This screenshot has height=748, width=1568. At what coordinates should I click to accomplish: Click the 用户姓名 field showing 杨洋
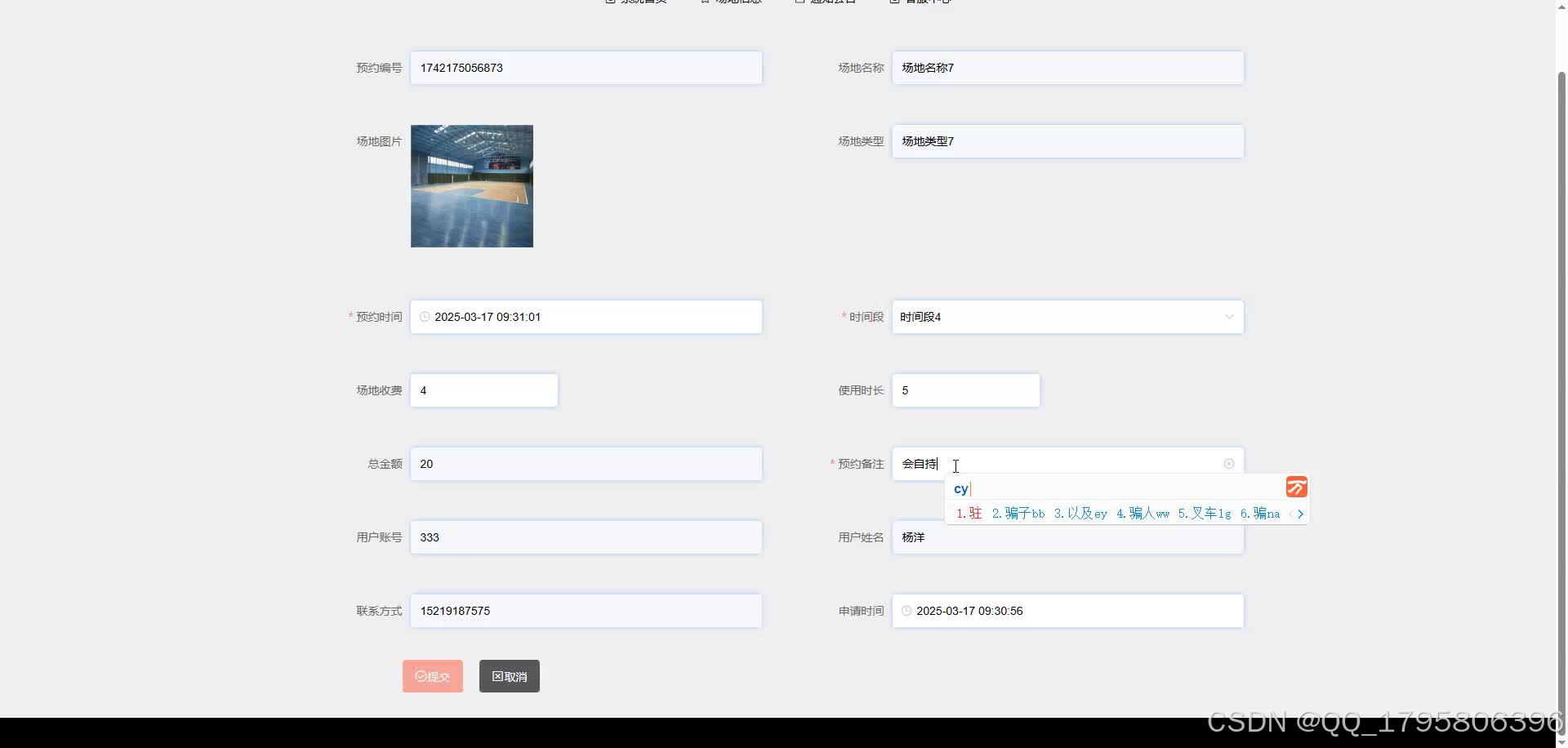click(1067, 537)
